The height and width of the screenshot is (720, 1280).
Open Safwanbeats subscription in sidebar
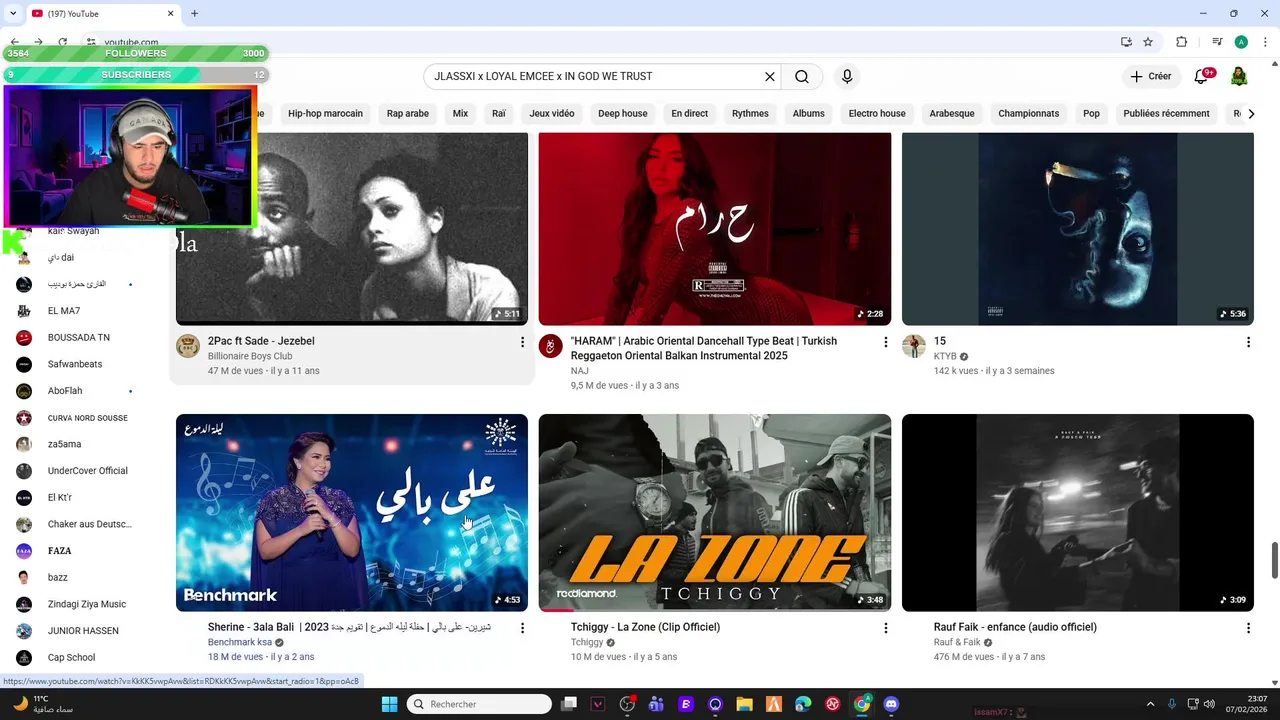75,364
